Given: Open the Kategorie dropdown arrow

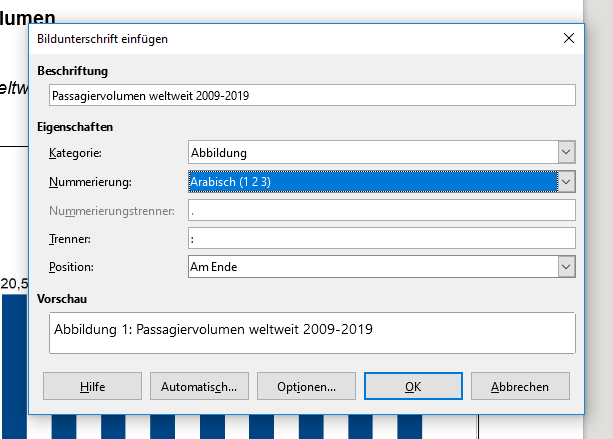Looking at the screenshot, I should coord(566,152).
